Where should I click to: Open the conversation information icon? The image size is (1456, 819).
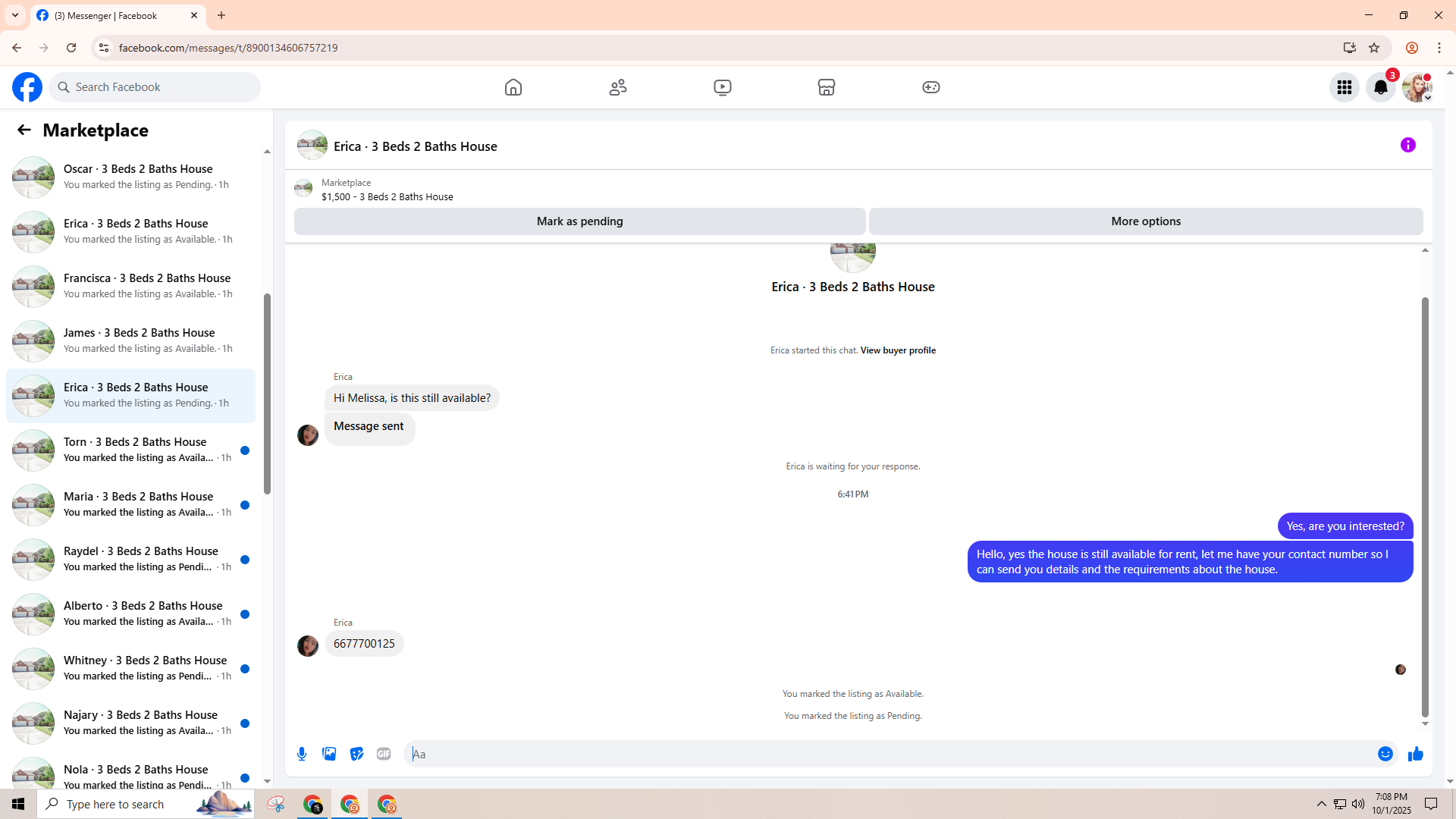point(1408,145)
